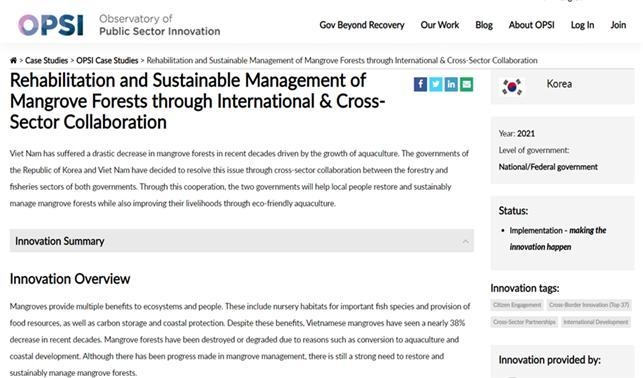This screenshot has height=378, width=643.
Task: Share the page on Twitter
Action: 436,84
